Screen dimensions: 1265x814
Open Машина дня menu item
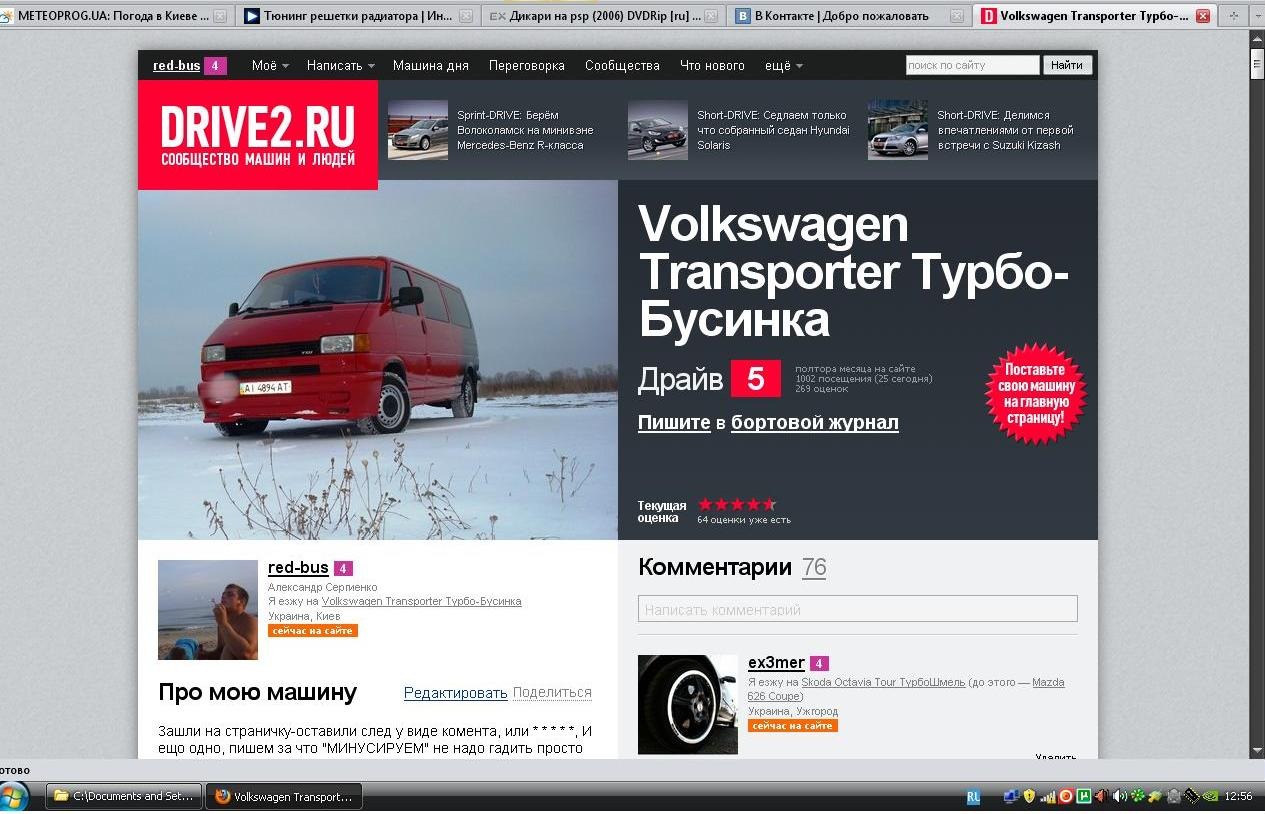(x=431, y=65)
